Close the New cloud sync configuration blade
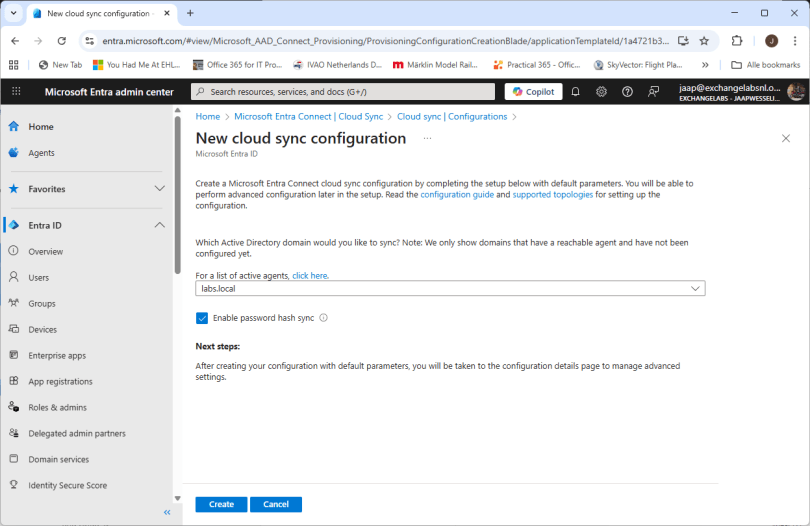The image size is (810, 526). point(785,138)
